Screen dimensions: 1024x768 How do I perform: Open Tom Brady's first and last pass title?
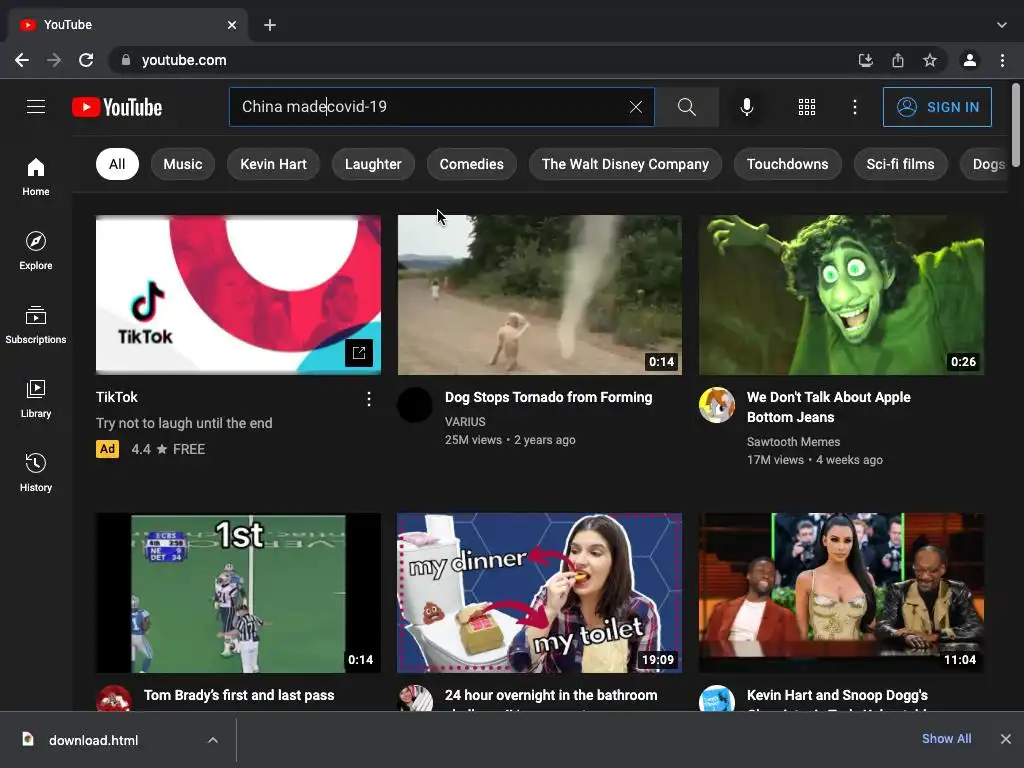point(239,695)
